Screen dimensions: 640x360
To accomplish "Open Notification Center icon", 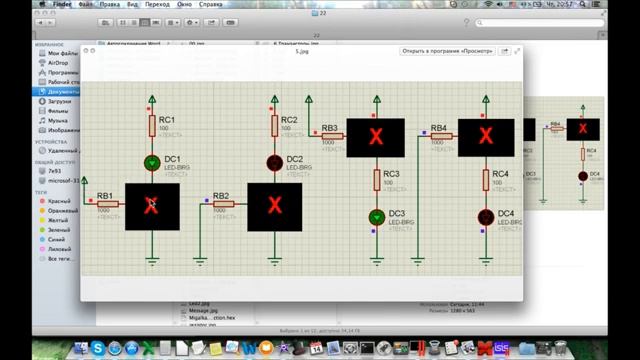I will pos(596,4).
